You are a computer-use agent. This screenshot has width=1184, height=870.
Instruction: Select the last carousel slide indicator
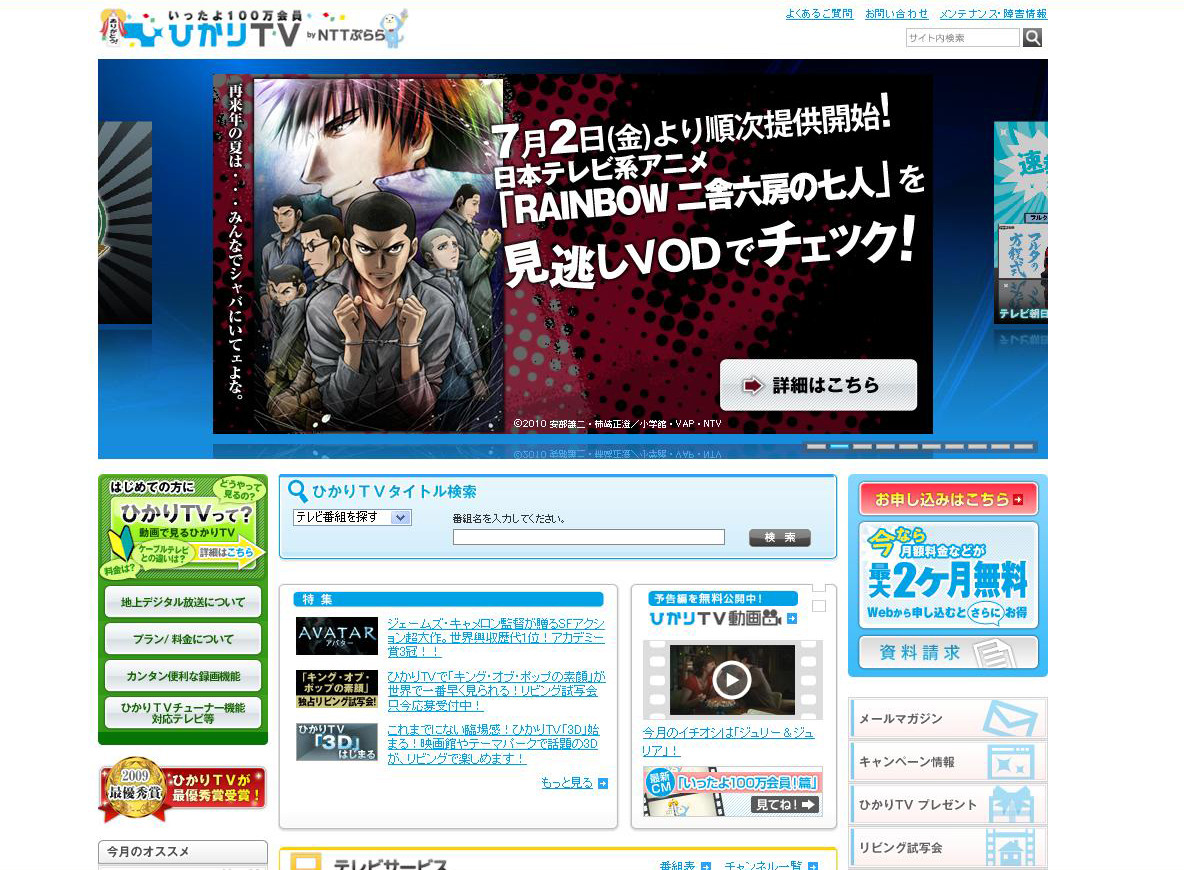[x=1024, y=446]
